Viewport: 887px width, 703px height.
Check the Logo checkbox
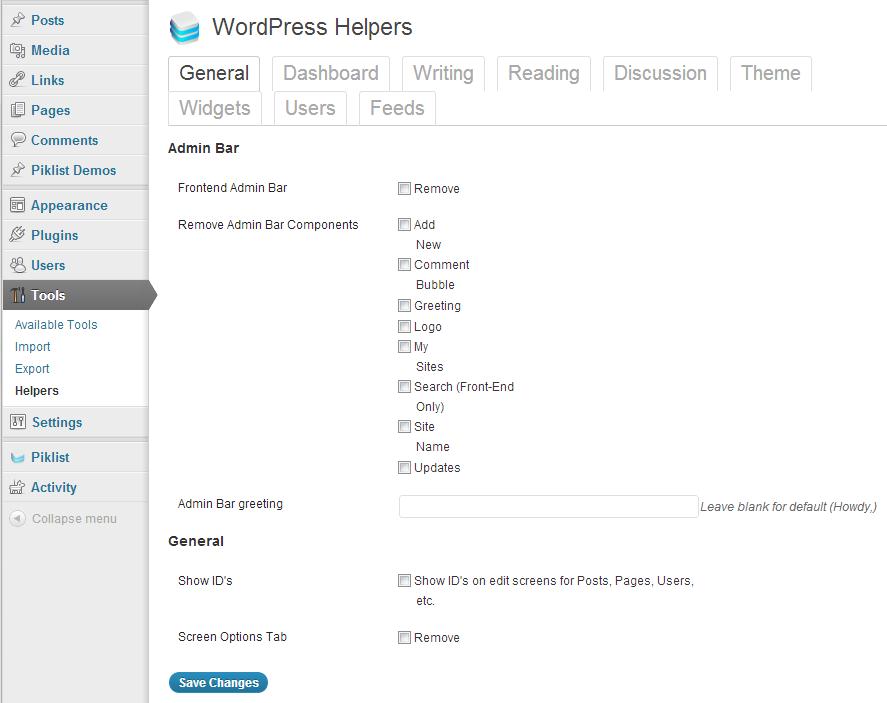coord(404,326)
